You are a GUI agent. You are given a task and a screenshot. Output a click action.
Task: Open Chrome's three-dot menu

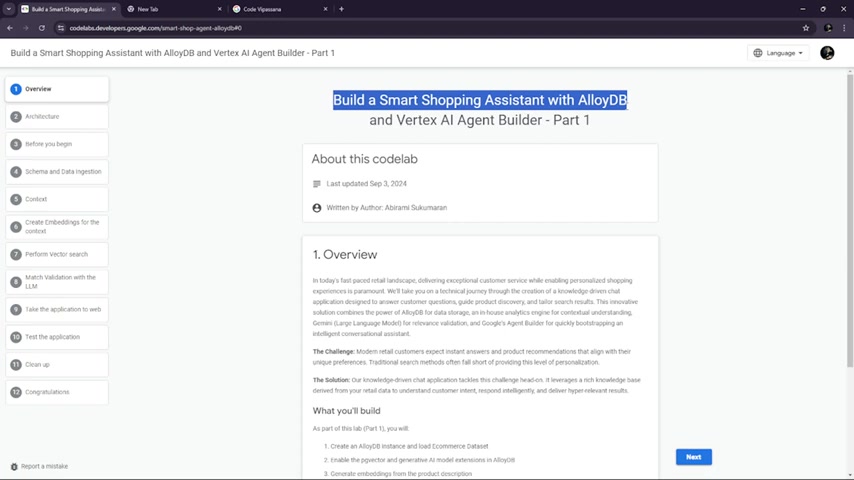click(844, 28)
